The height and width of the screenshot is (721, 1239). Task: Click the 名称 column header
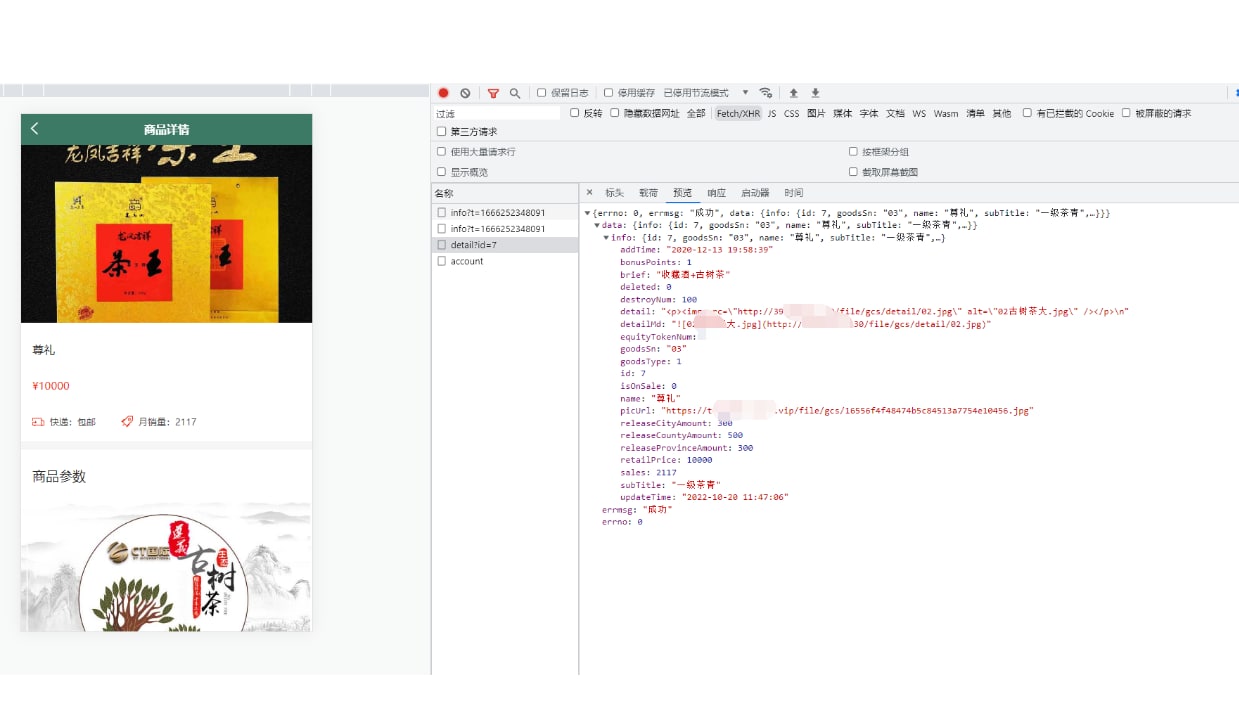click(x=505, y=193)
